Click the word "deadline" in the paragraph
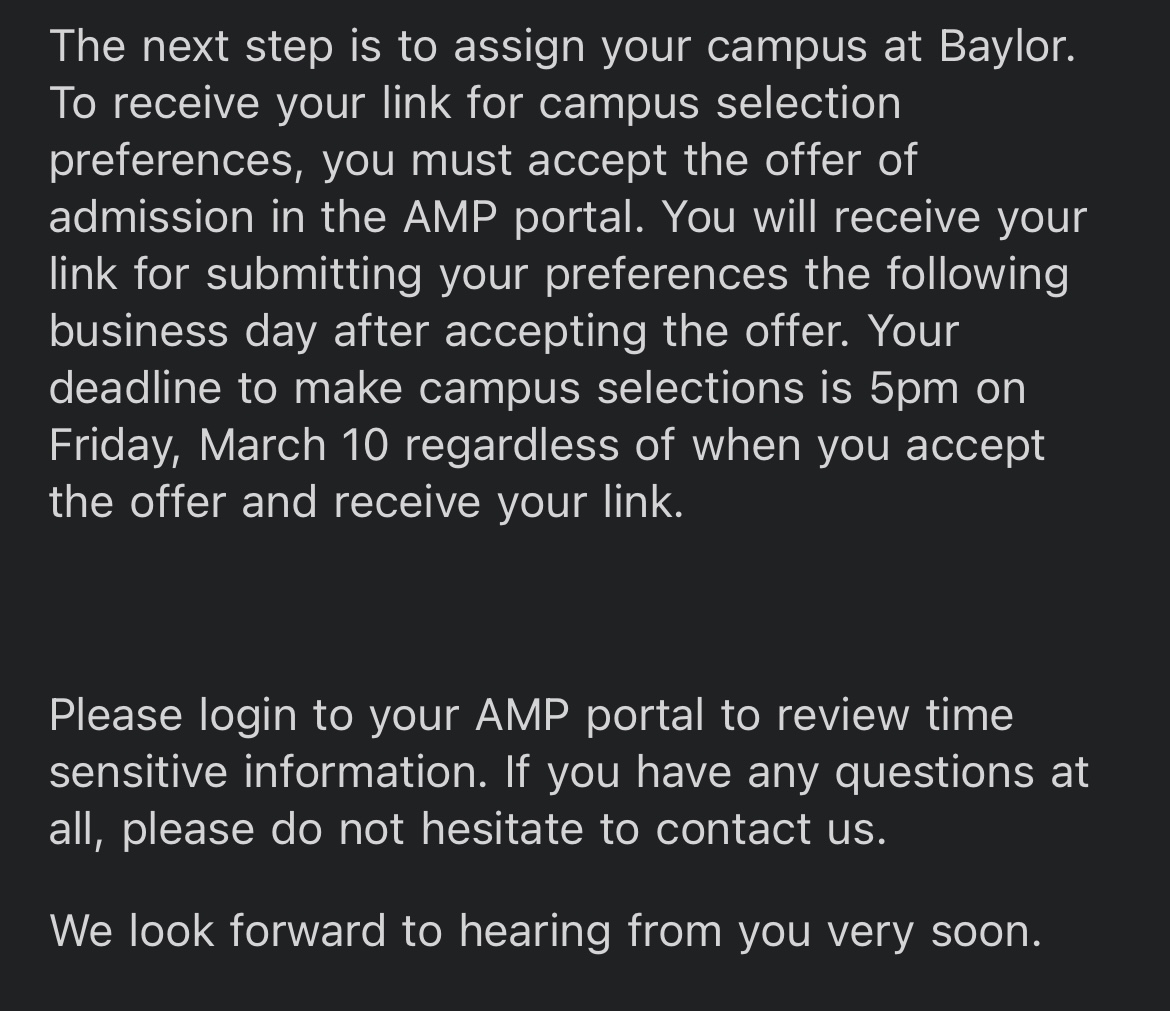The width and height of the screenshot is (1170, 1011). (135, 389)
